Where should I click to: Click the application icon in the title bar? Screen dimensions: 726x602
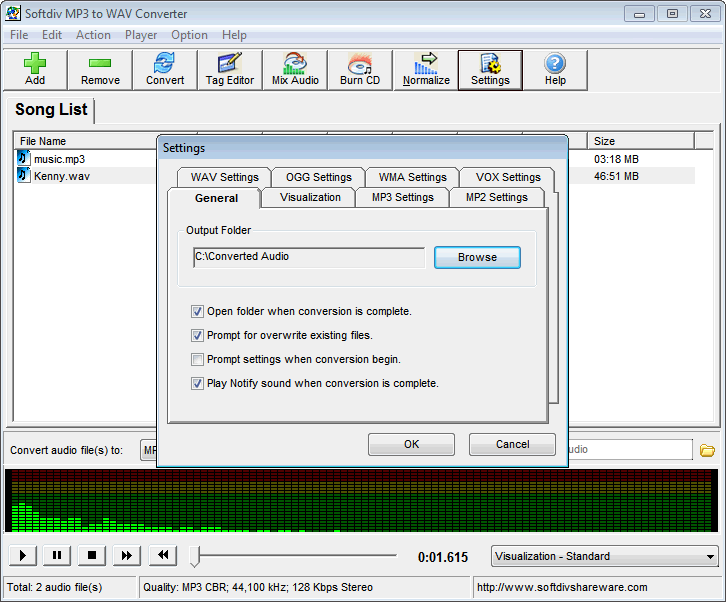[13, 13]
